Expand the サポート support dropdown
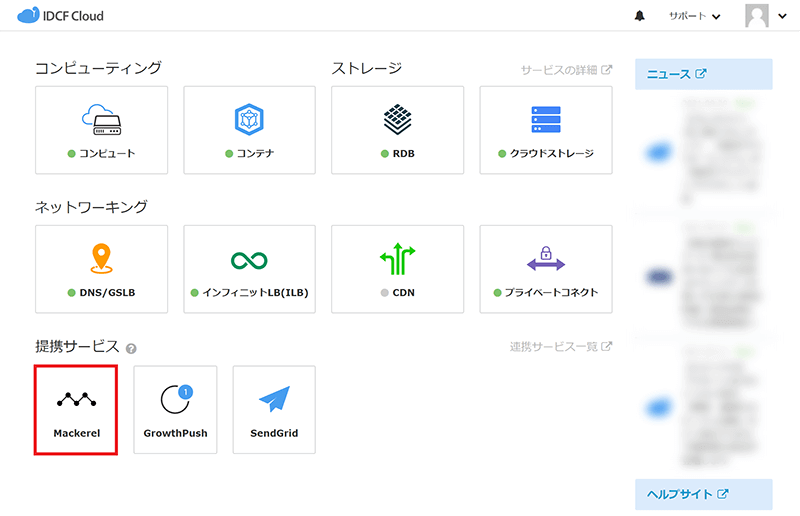The width and height of the screenshot is (800, 516). click(x=694, y=16)
